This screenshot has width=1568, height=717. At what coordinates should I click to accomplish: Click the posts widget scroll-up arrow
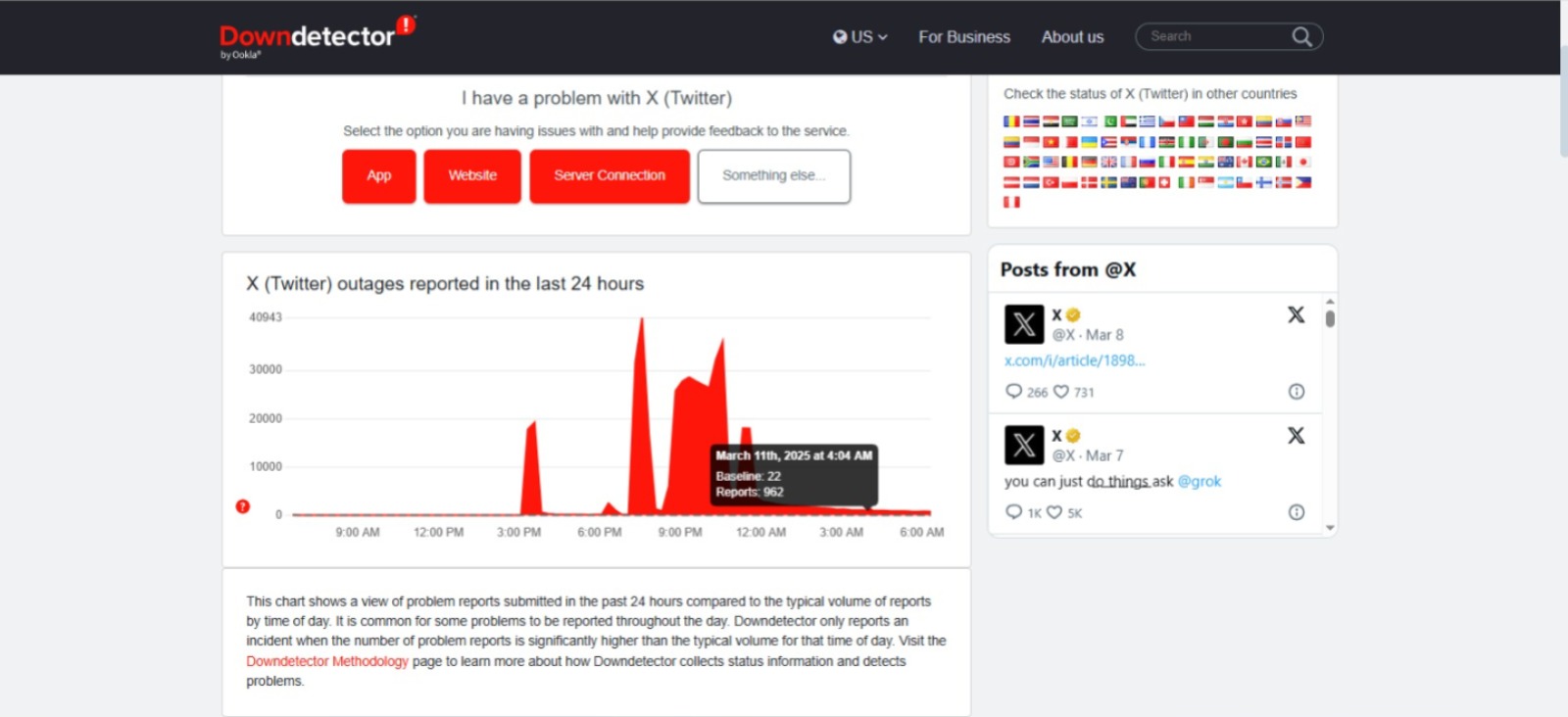(1330, 302)
